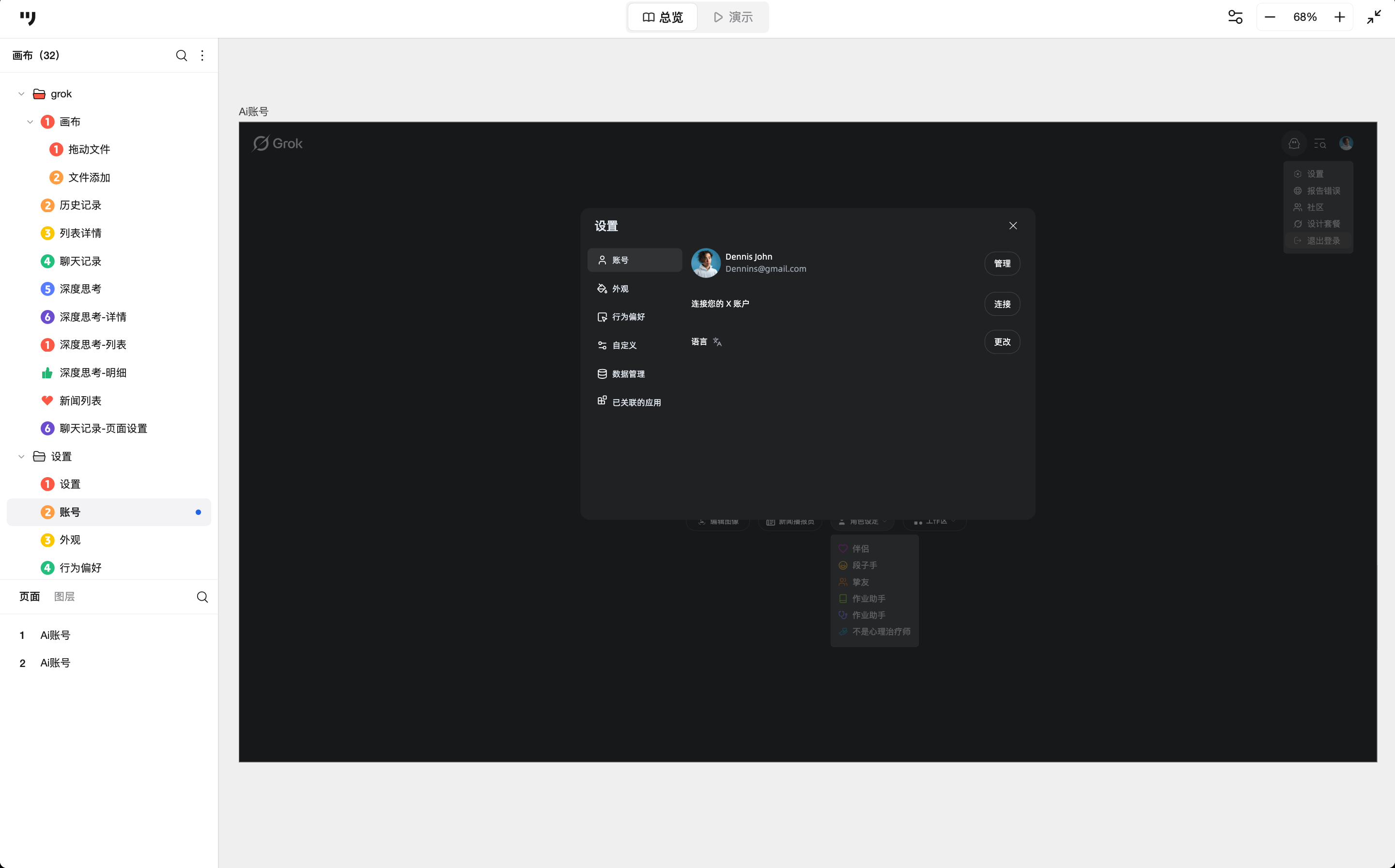Image resolution: width=1395 pixels, height=868 pixels.
Task: Click the app logo at top left
Action: 28,18
